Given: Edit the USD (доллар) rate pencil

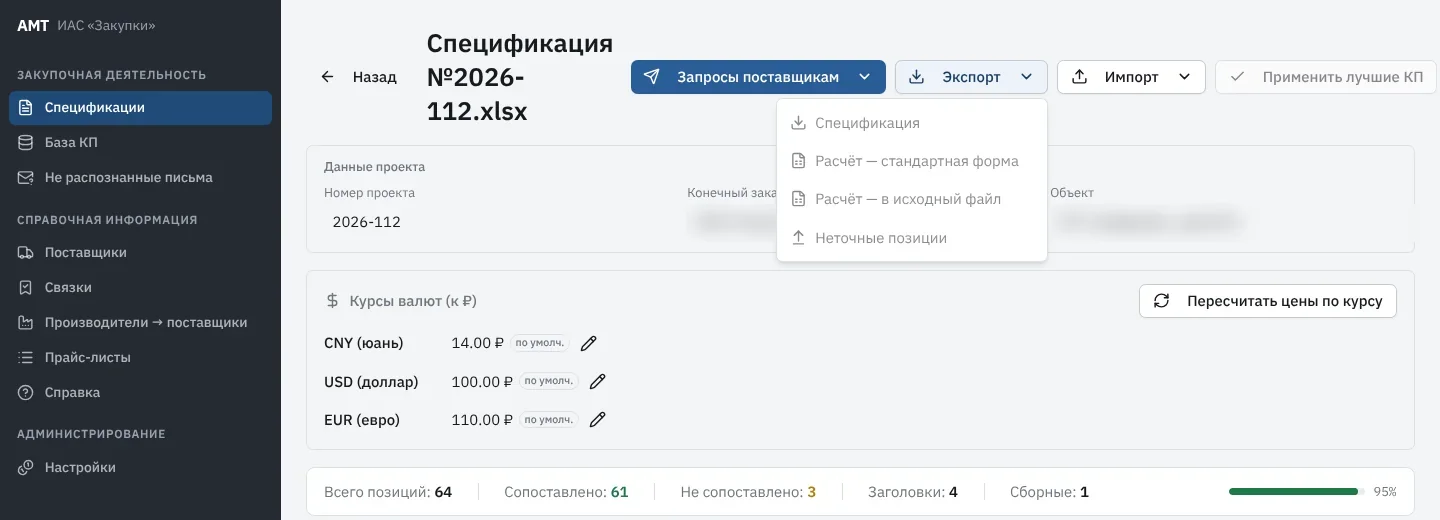Looking at the screenshot, I should point(597,381).
